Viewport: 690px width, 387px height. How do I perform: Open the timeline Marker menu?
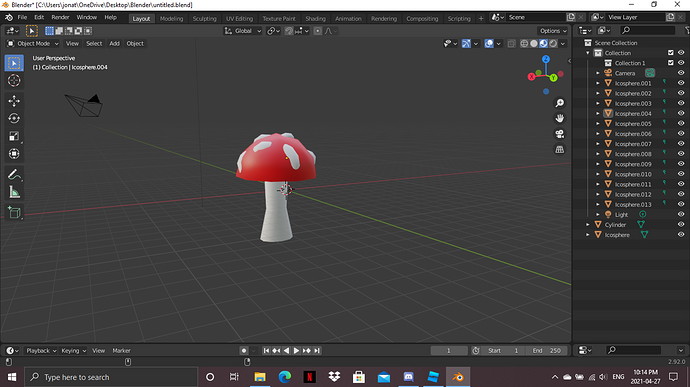pos(121,350)
